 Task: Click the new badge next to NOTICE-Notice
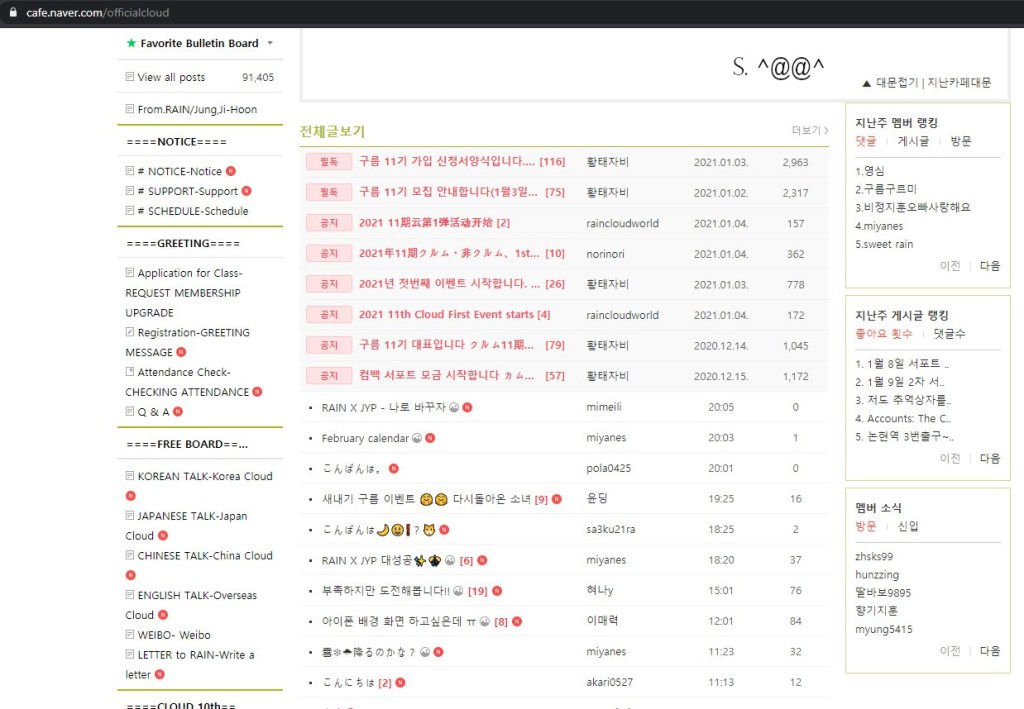click(231, 172)
